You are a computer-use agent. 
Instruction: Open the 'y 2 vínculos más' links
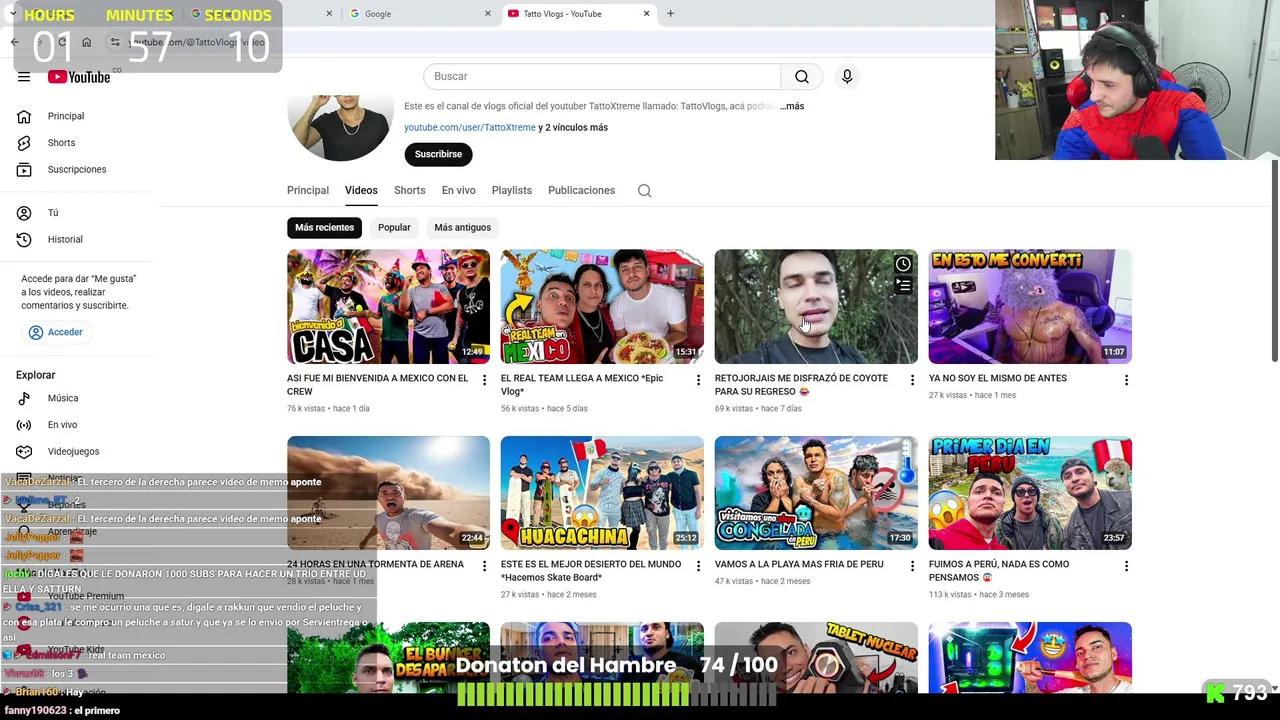tap(573, 128)
